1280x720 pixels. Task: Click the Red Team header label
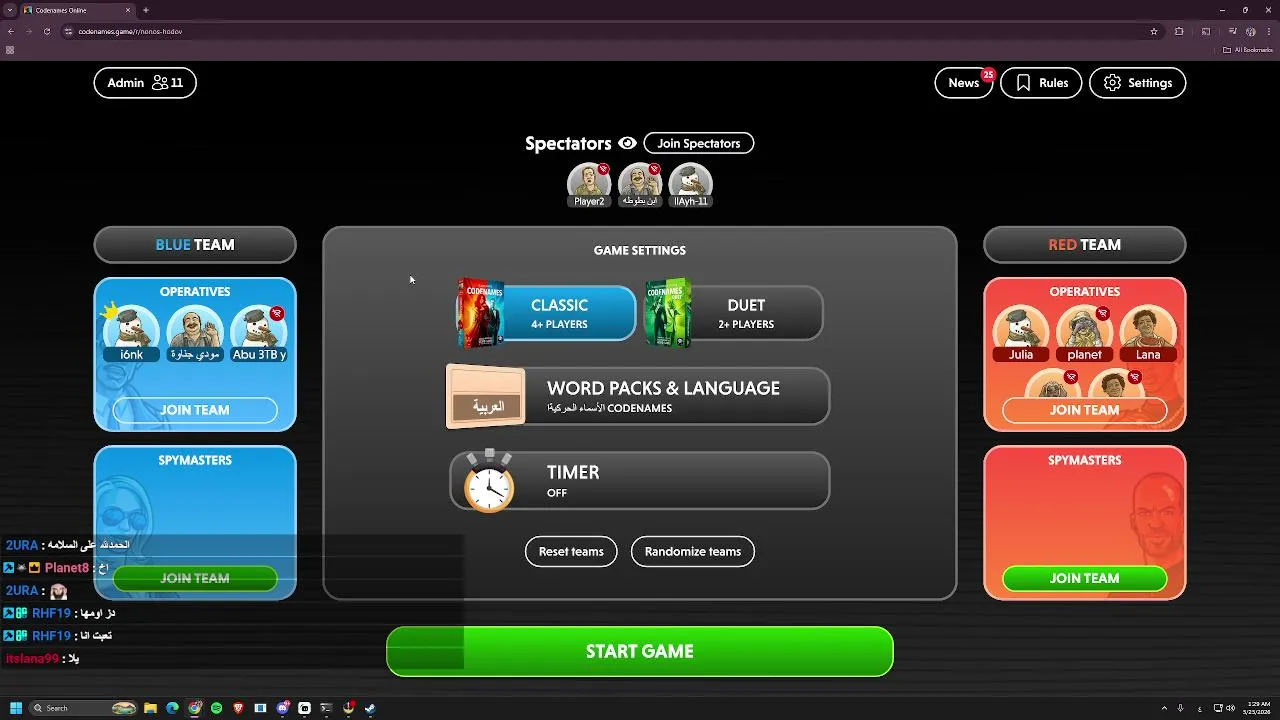(1085, 245)
